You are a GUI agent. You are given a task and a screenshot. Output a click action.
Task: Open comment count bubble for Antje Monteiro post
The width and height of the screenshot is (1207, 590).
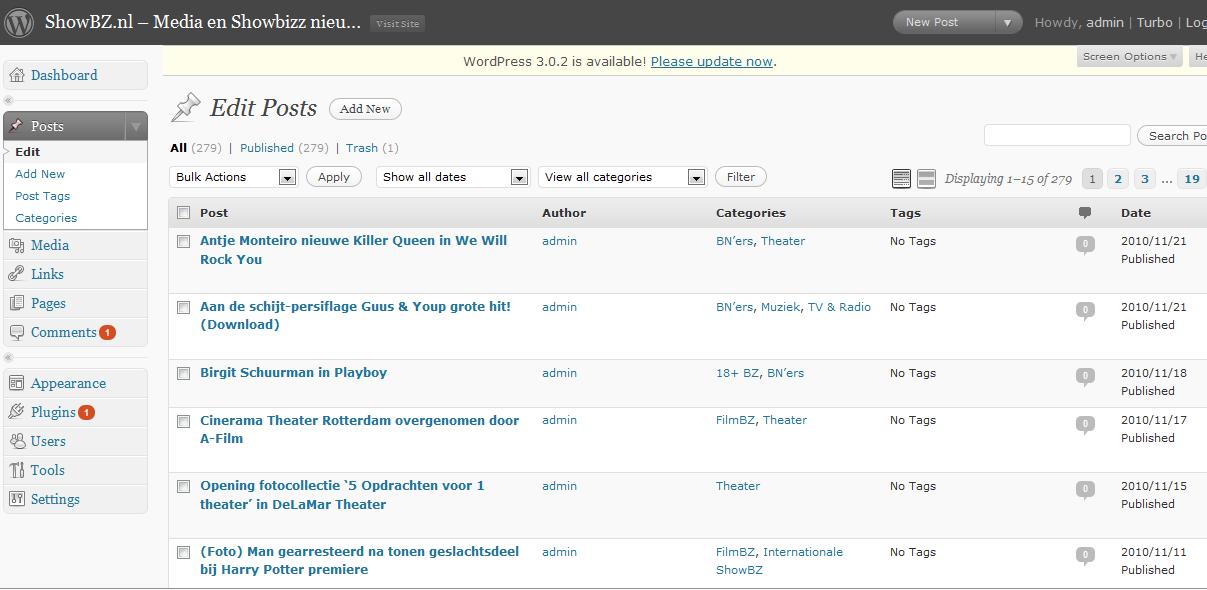1085,245
